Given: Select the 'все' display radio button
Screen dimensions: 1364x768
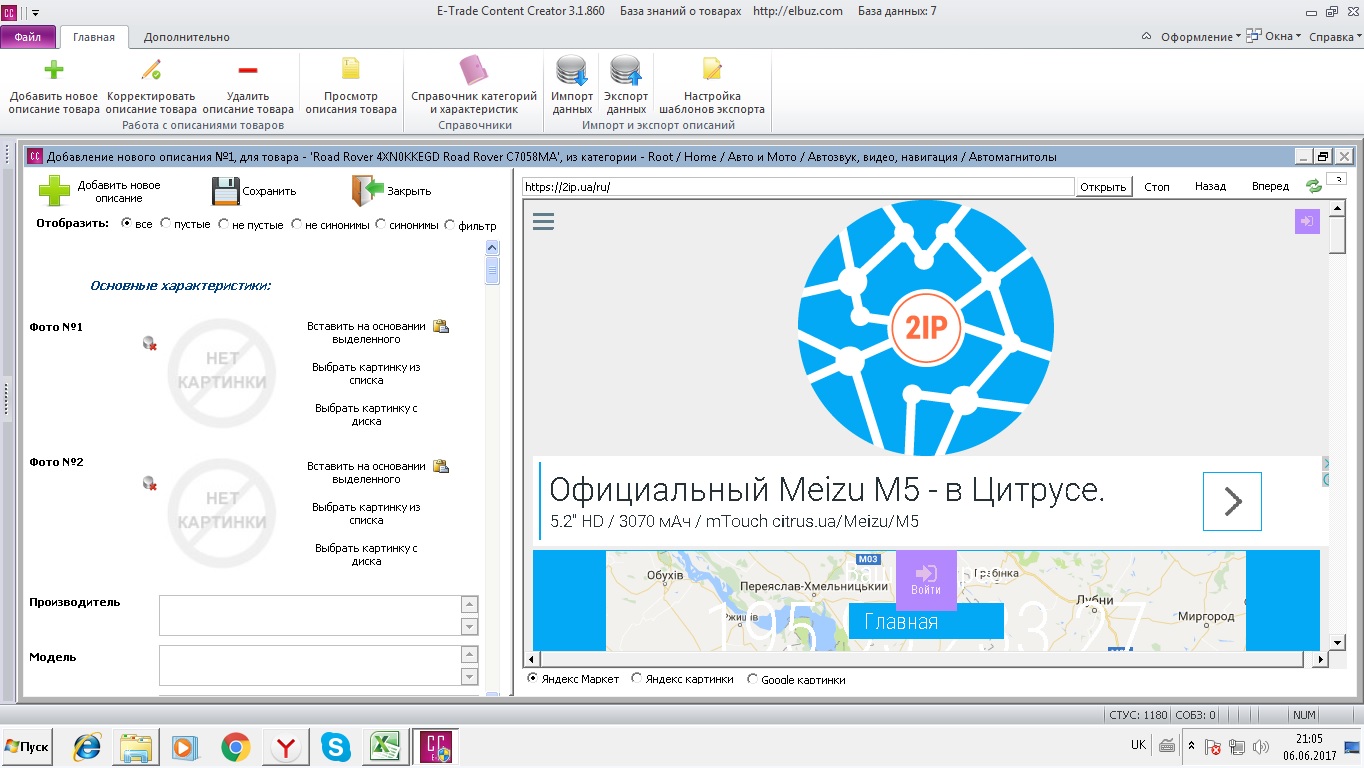Looking at the screenshot, I should point(126,224).
